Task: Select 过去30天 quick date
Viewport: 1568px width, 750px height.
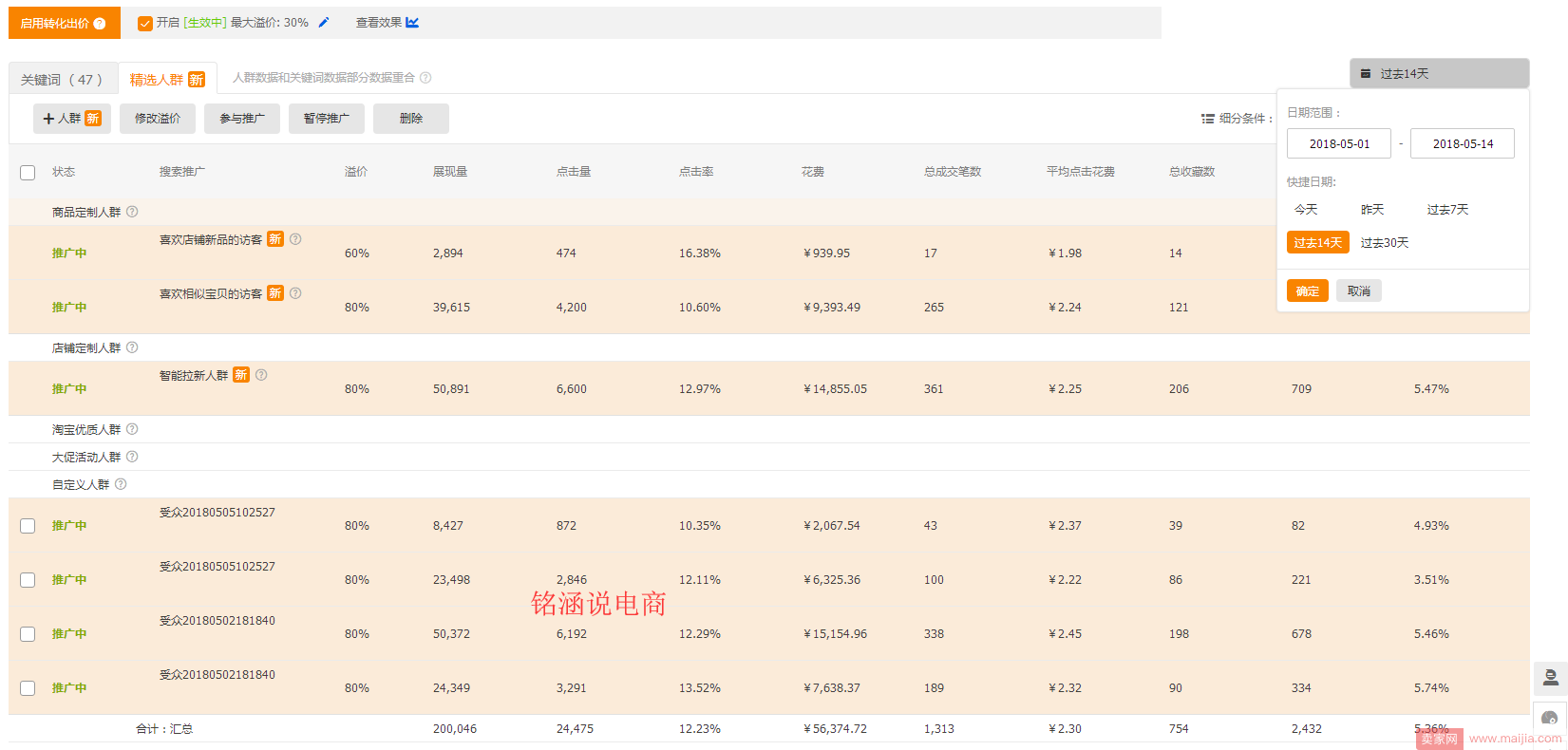Action: click(x=1385, y=243)
